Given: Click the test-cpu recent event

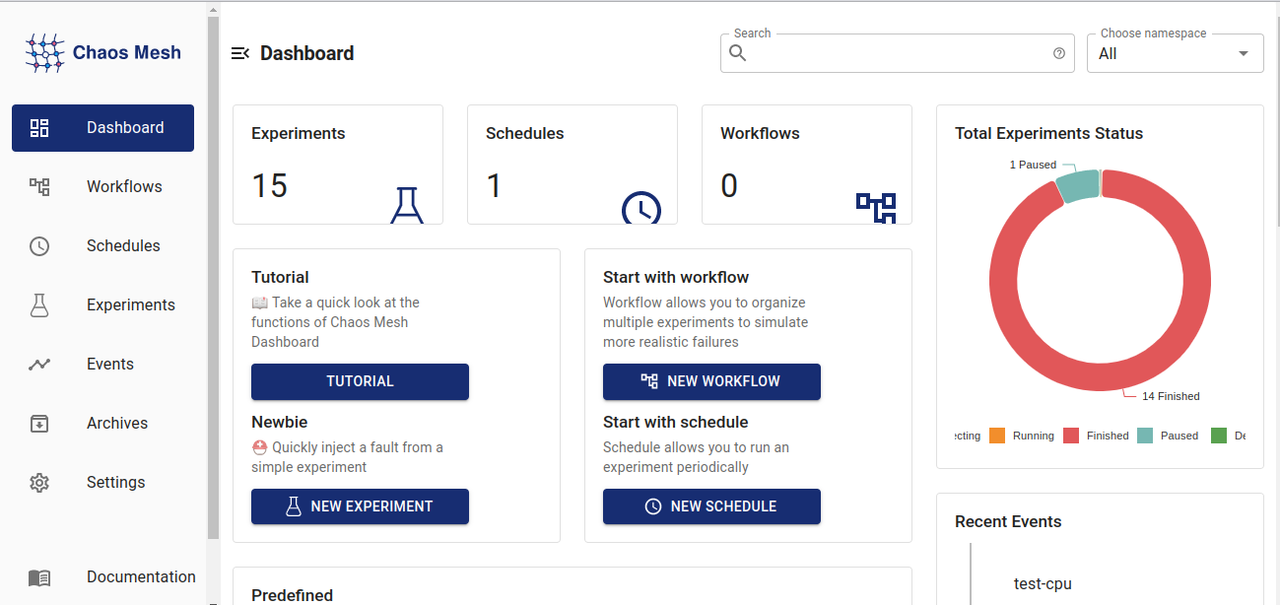Looking at the screenshot, I should (1043, 584).
